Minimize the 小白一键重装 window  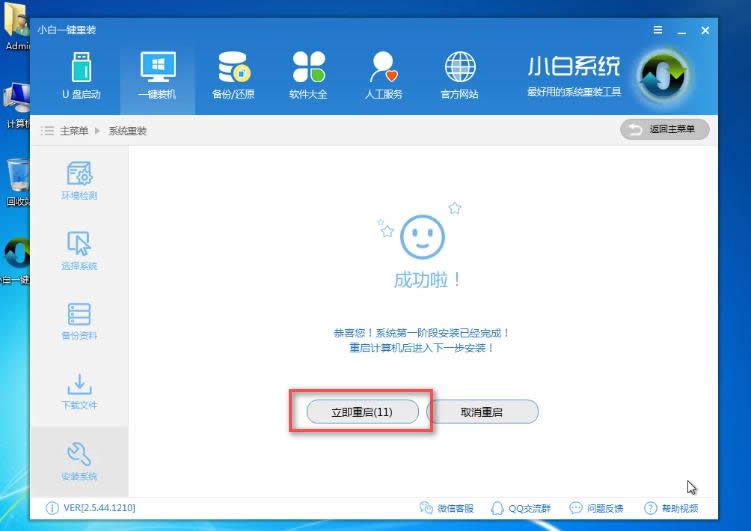click(682, 31)
